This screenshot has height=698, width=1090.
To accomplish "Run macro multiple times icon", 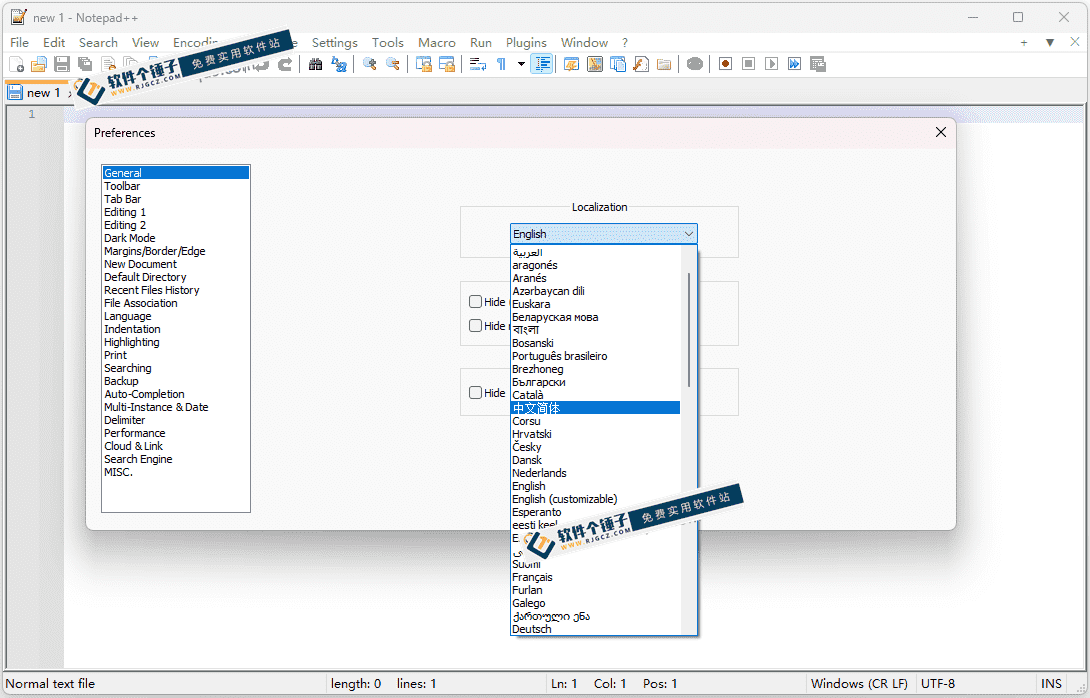I will pyautogui.click(x=794, y=64).
